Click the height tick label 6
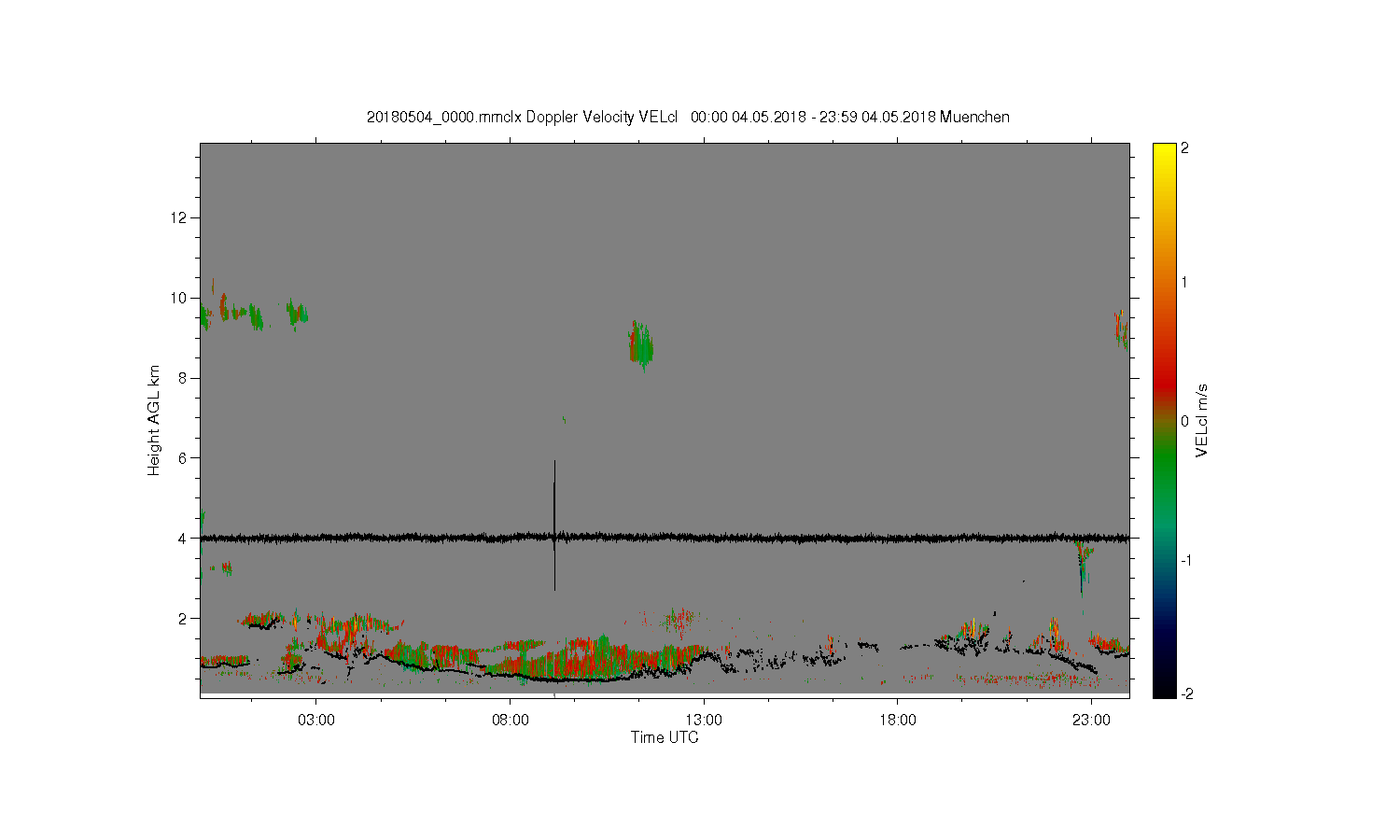The height and width of the screenshot is (840, 1400). [183, 458]
